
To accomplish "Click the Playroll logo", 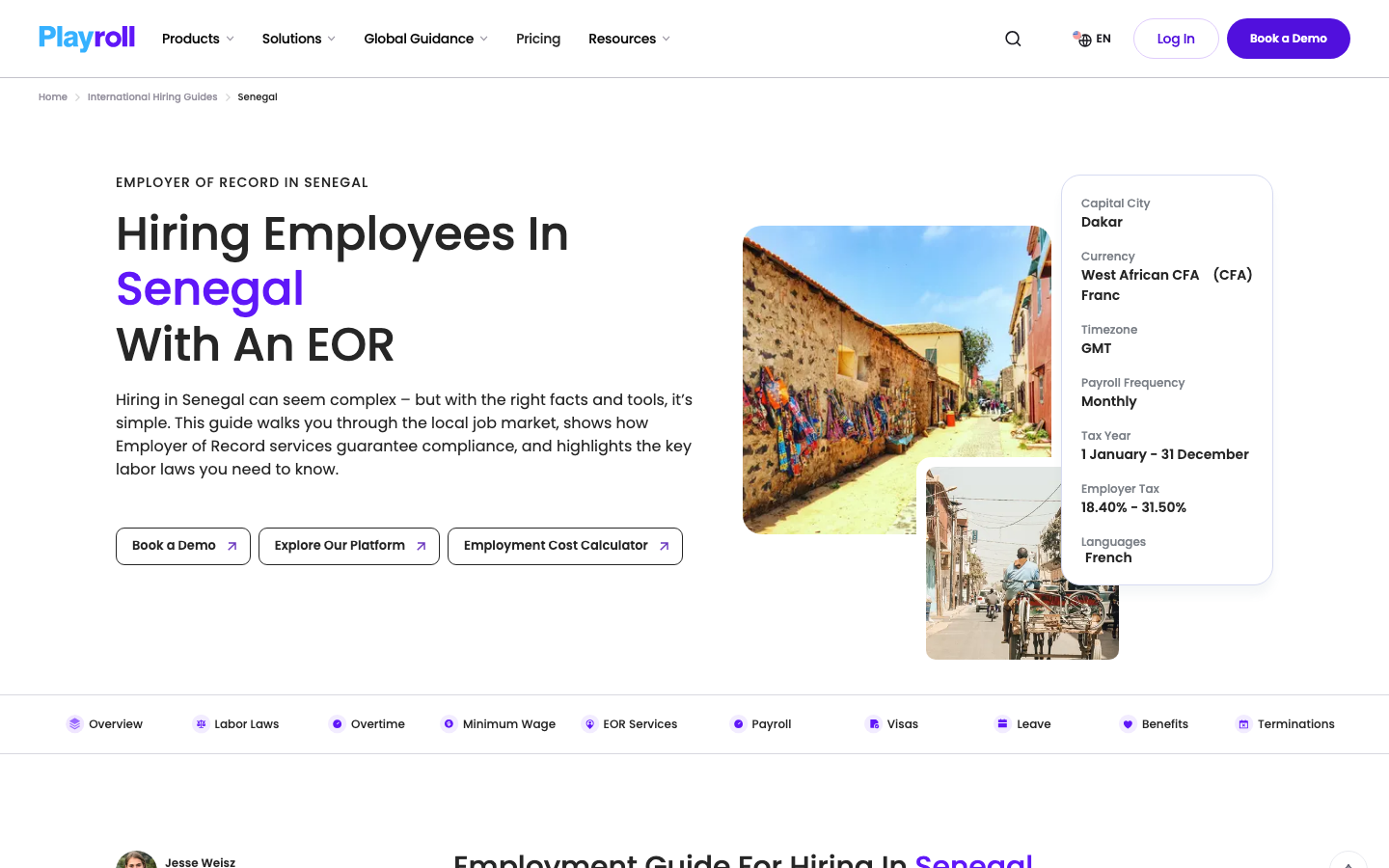I will pos(87,39).
